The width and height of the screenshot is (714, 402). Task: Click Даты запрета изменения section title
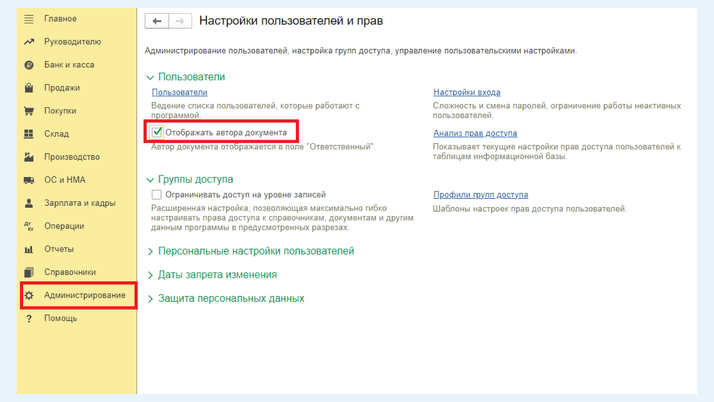[x=217, y=275]
